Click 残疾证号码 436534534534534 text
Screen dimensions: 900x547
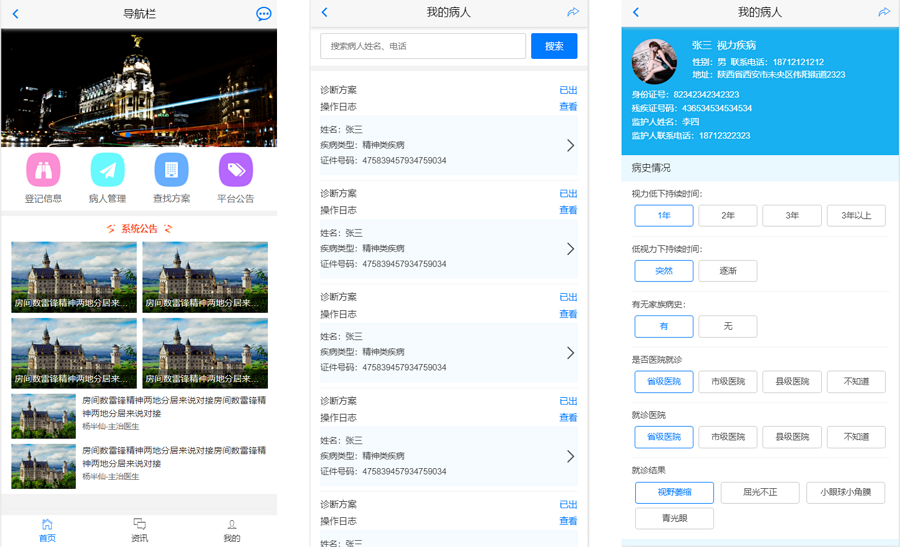[x=692, y=108]
